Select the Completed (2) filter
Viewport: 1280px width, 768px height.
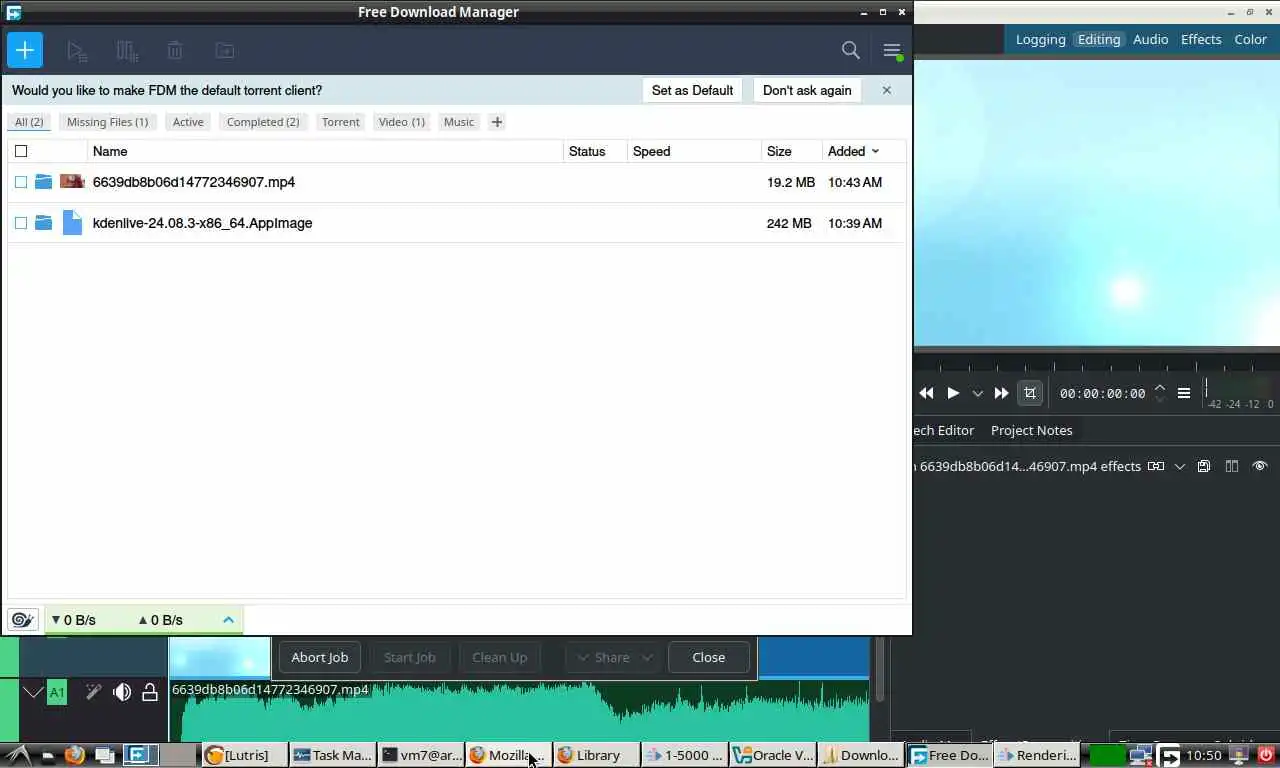(x=263, y=122)
